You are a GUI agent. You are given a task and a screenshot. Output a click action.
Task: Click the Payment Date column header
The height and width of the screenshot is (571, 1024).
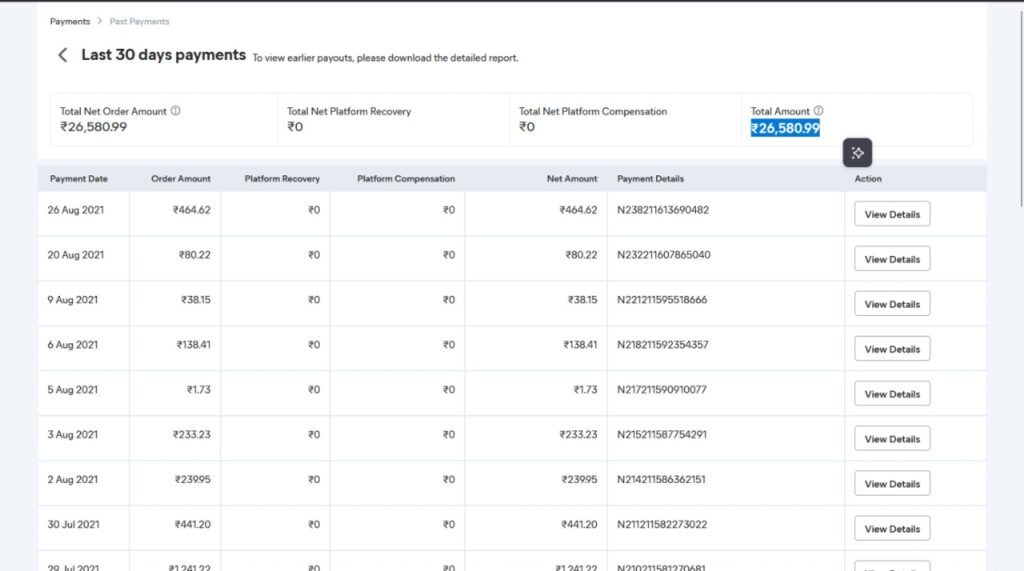[79, 179]
